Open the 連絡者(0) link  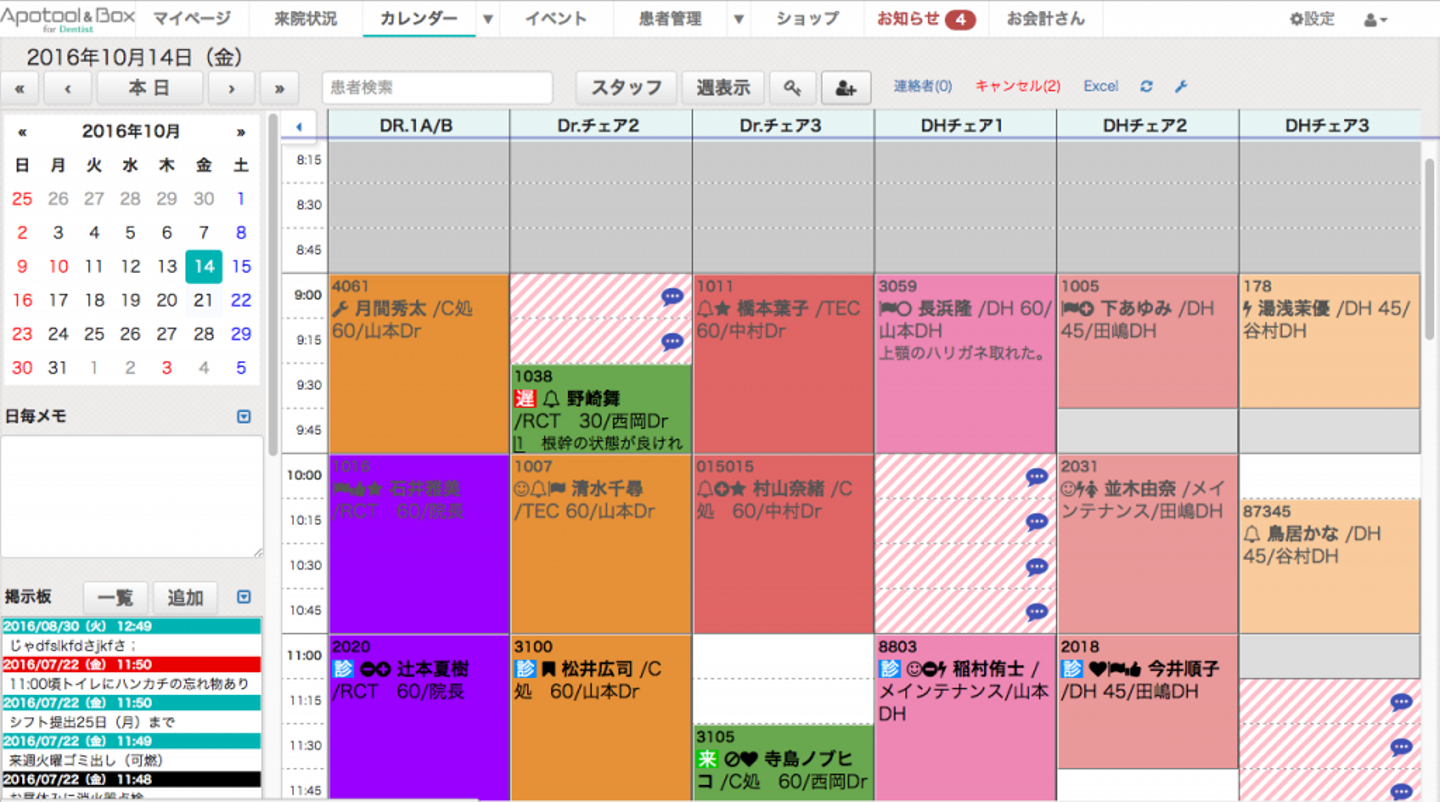point(922,87)
